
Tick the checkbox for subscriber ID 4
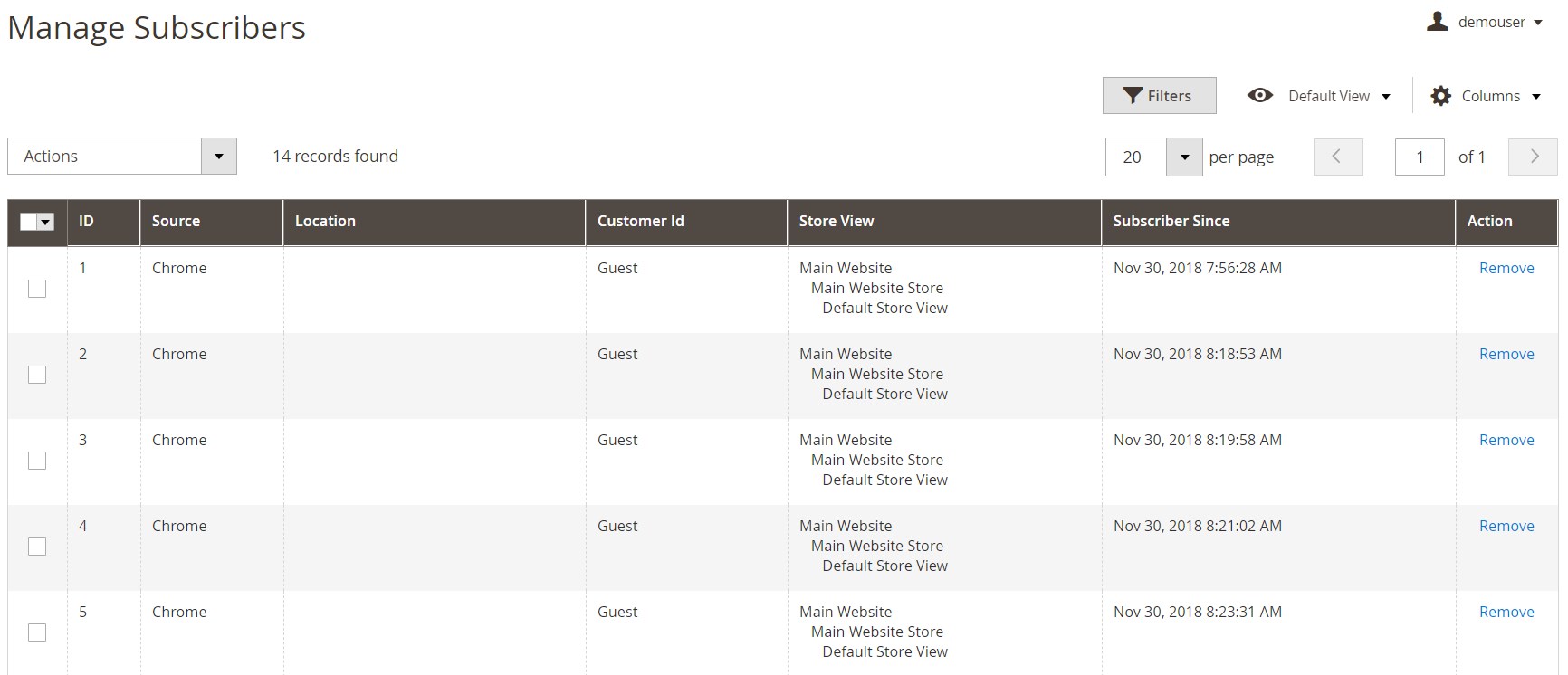click(x=37, y=547)
